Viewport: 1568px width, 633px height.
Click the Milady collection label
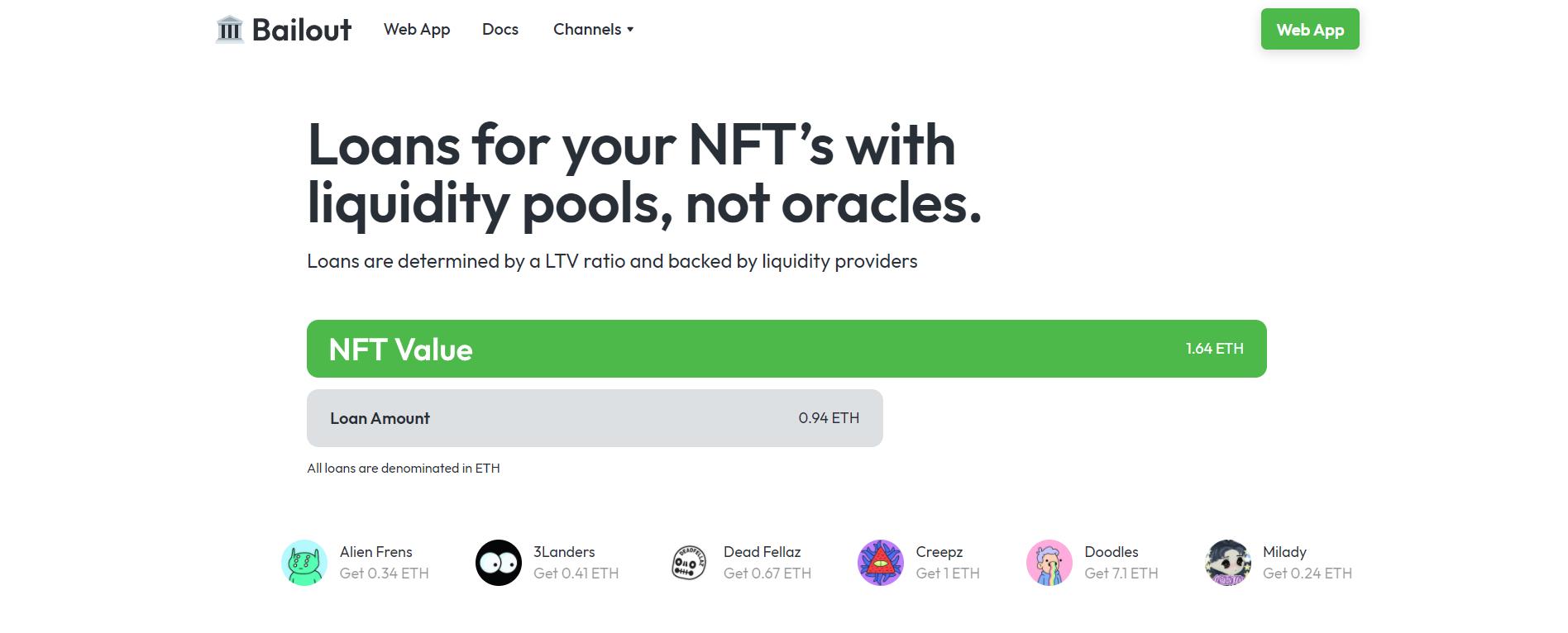[x=1284, y=552]
